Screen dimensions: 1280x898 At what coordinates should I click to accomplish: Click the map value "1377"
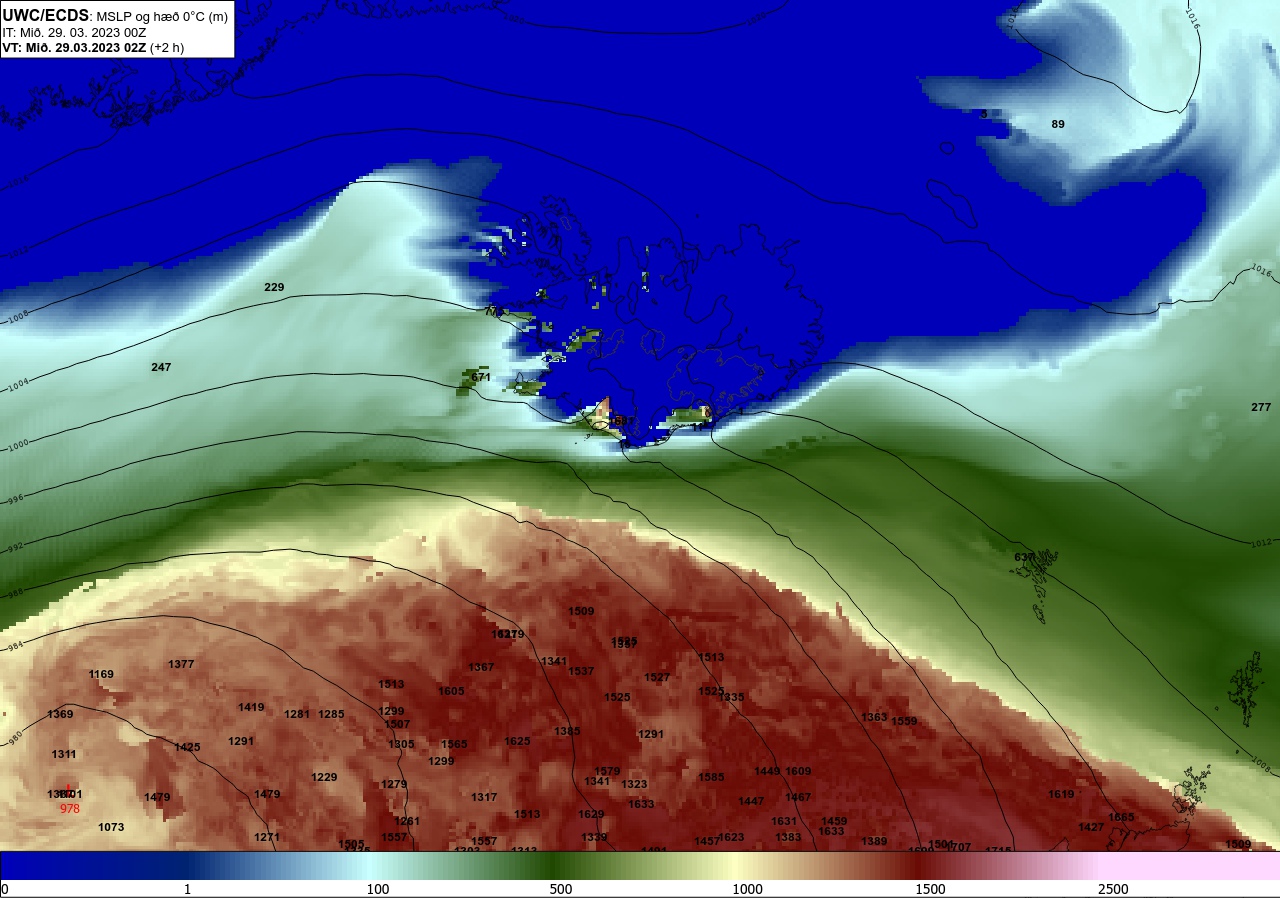181,664
